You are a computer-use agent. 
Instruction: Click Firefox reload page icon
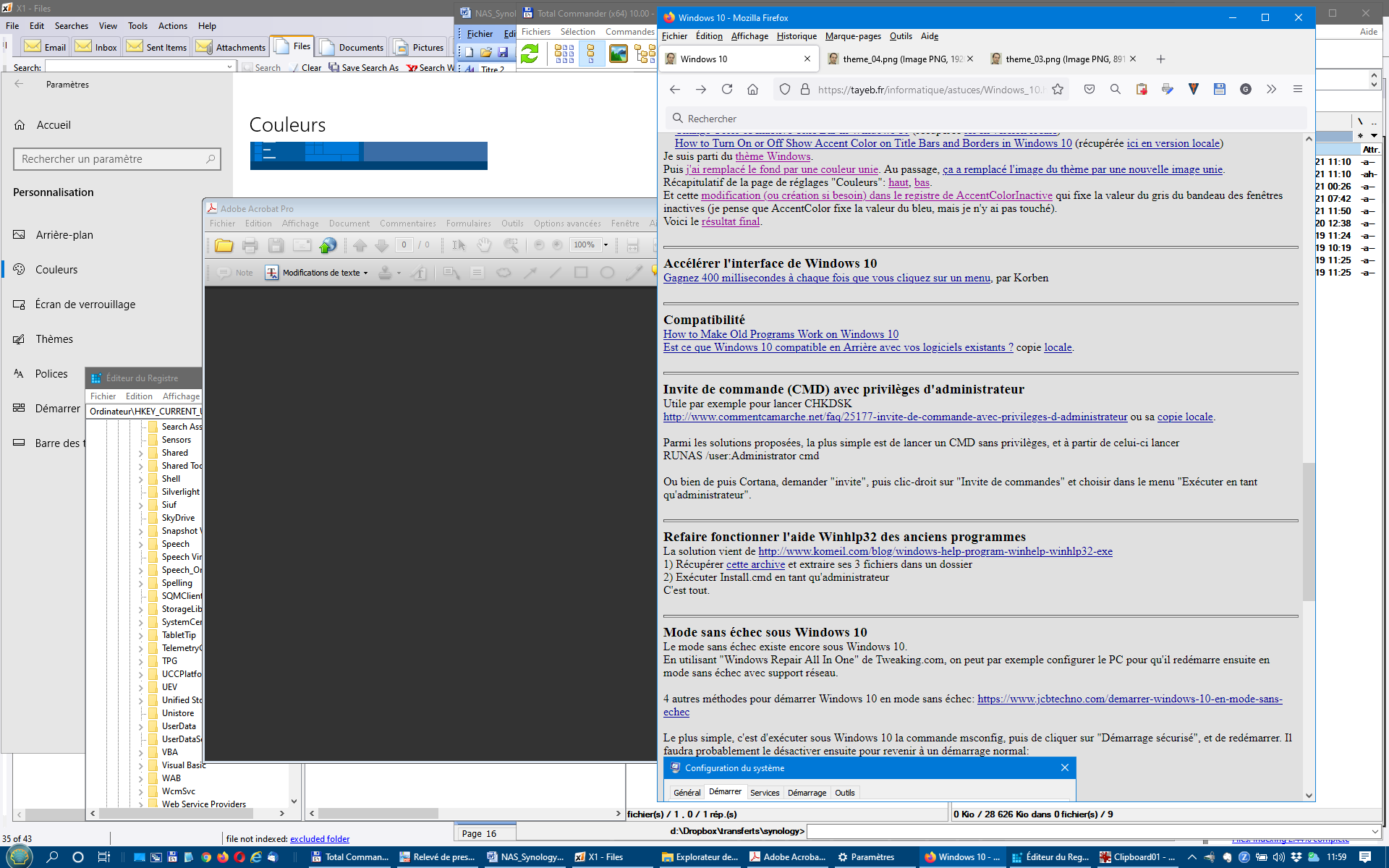(x=727, y=89)
